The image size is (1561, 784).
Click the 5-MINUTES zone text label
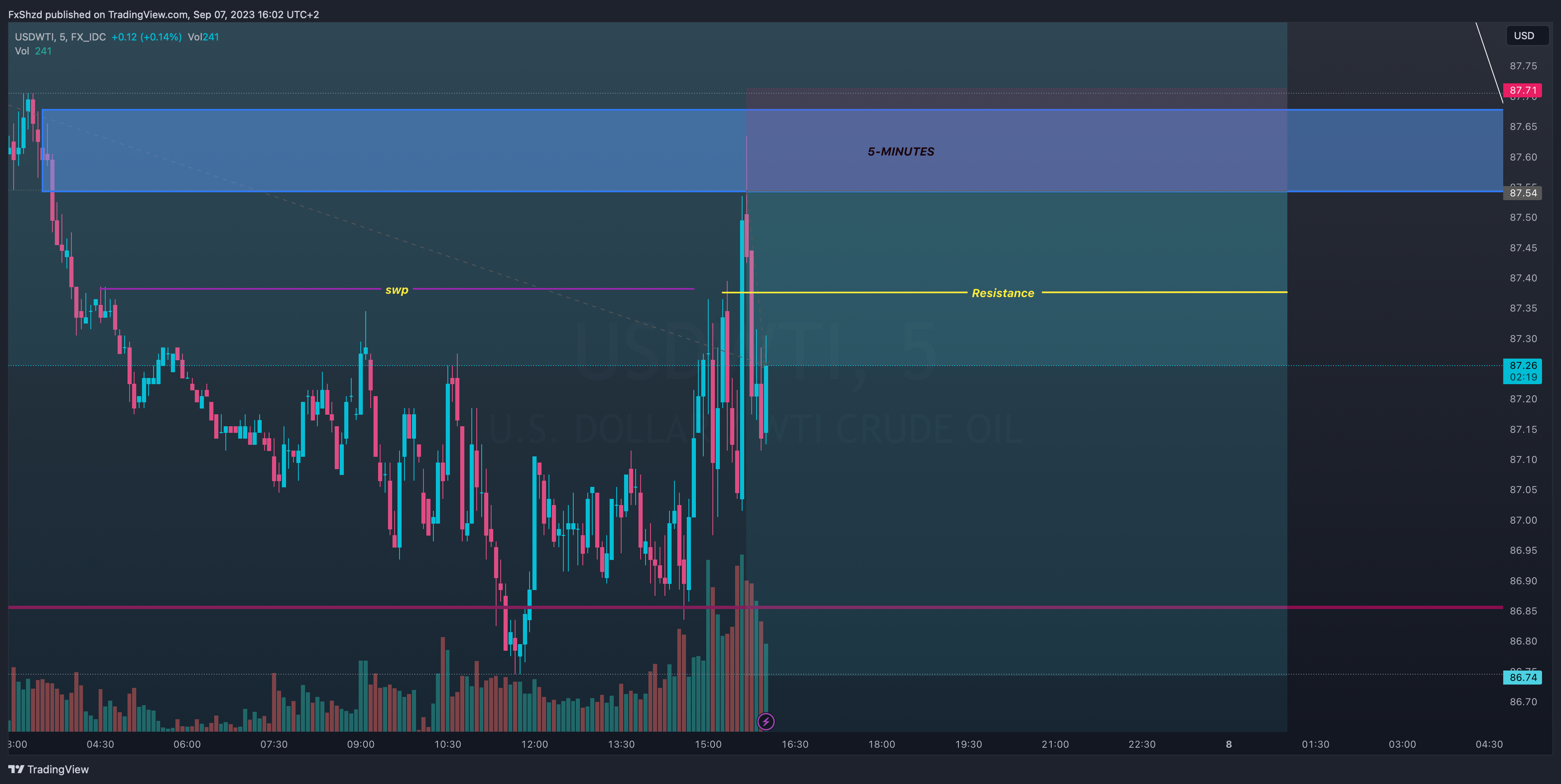pyautogui.click(x=901, y=151)
